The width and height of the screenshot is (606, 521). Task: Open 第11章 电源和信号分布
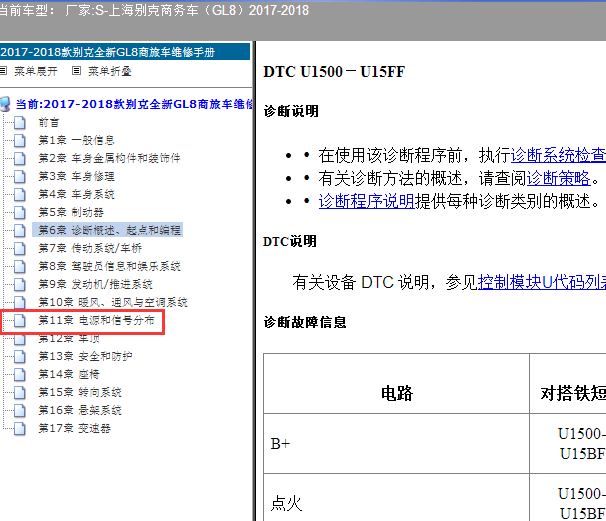[96, 320]
